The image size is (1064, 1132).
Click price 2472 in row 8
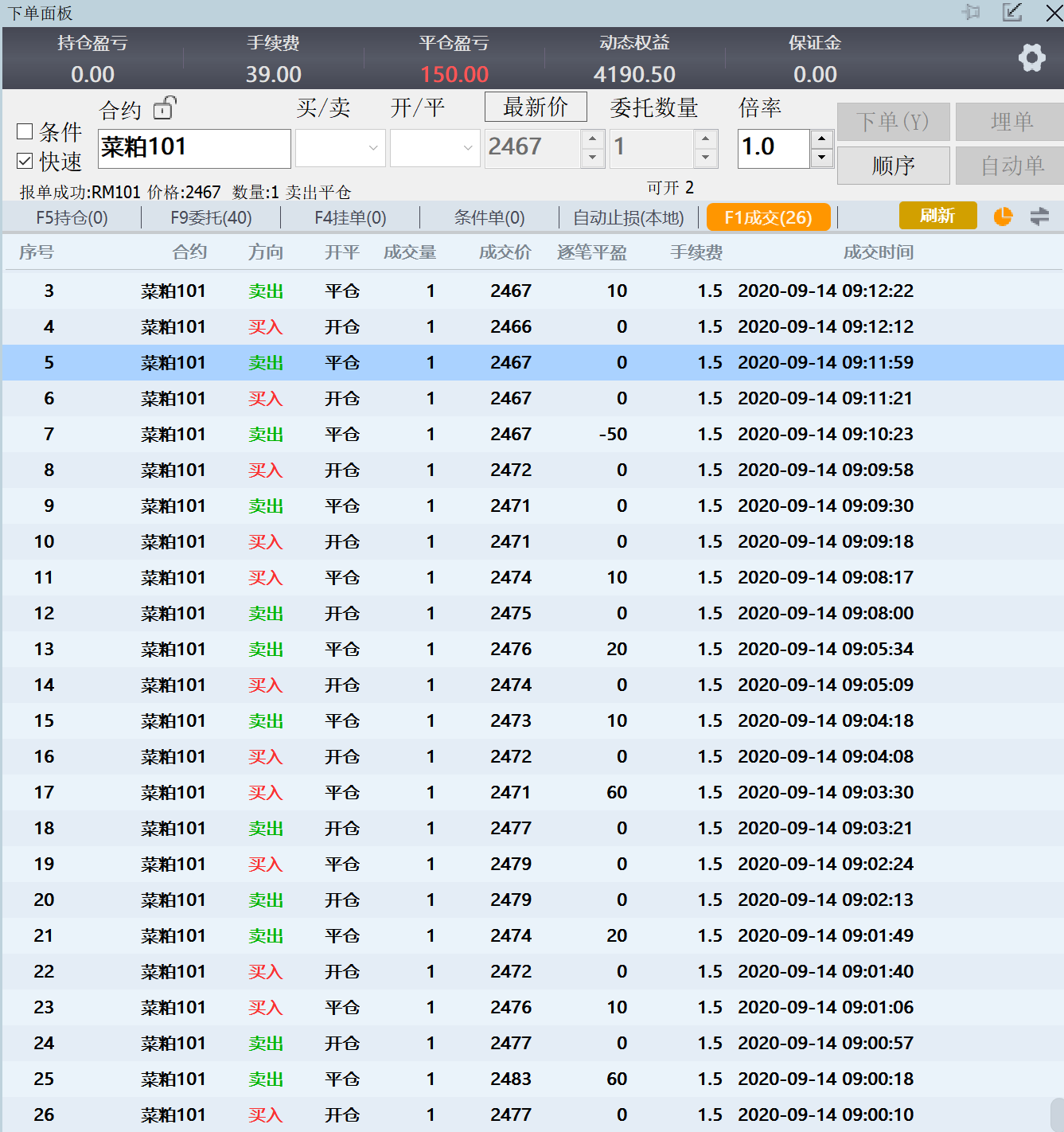(511, 470)
